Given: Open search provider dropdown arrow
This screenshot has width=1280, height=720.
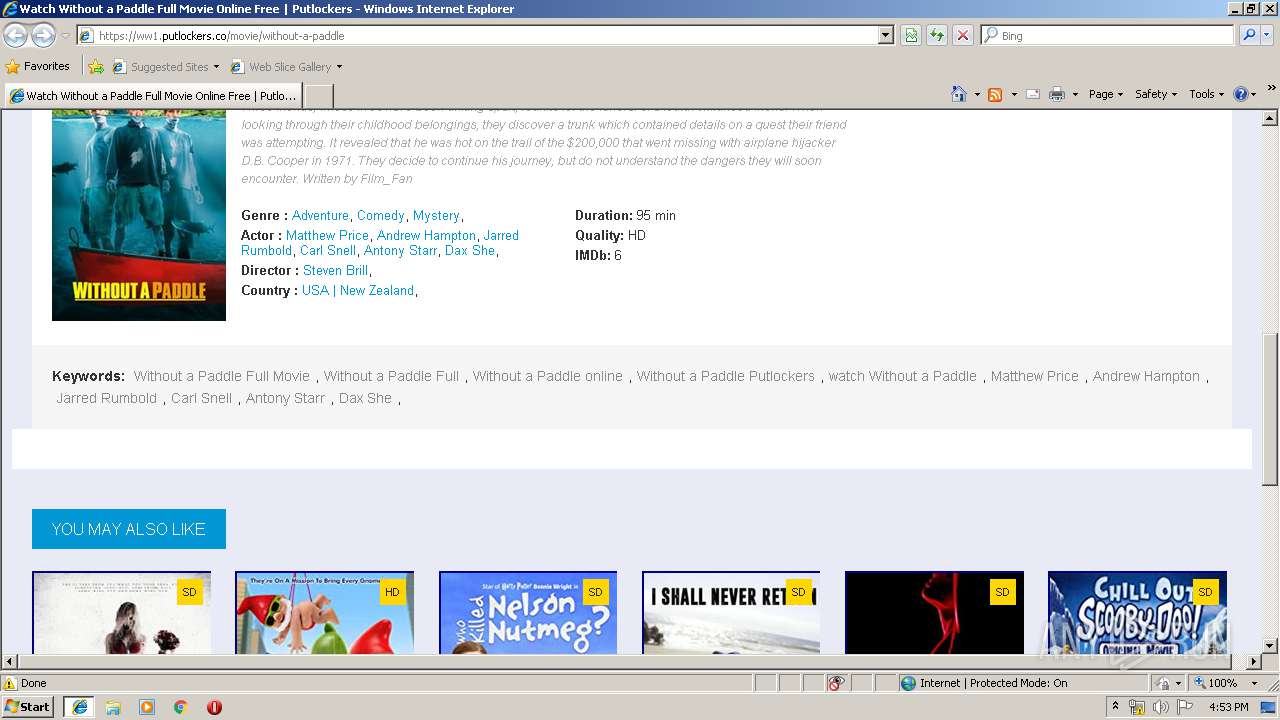Looking at the screenshot, I should [x=1268, y=35].
